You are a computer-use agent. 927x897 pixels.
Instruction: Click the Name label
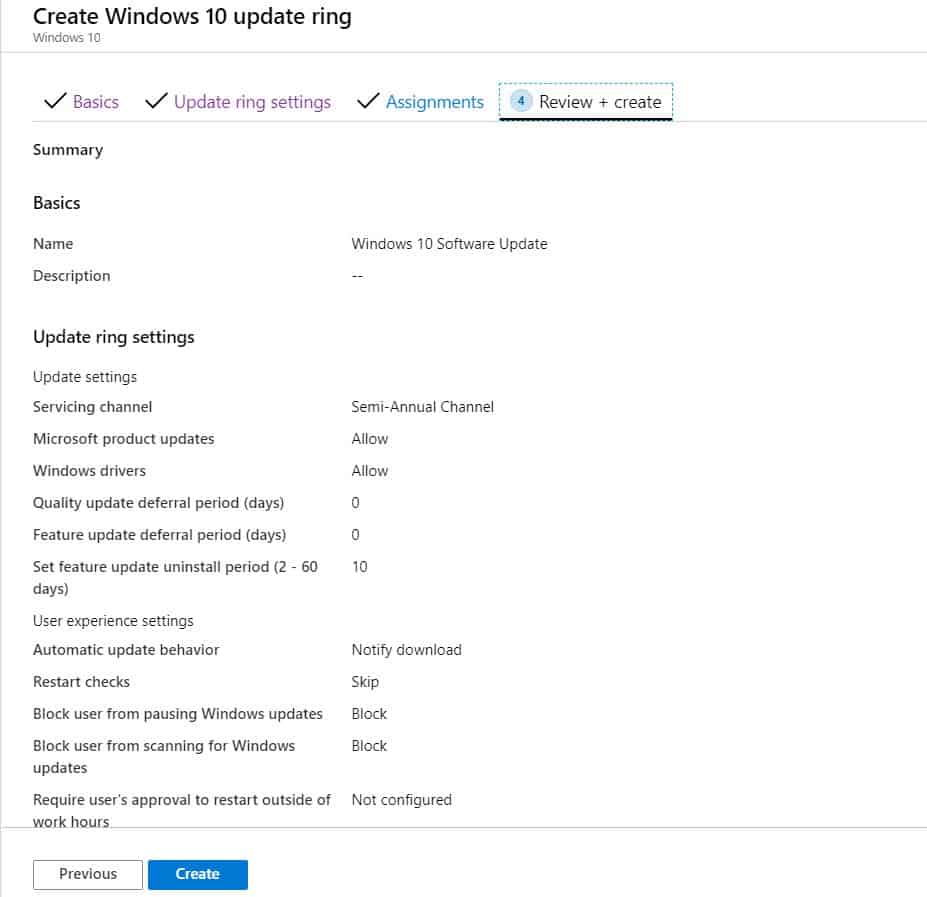pos(53,244)
